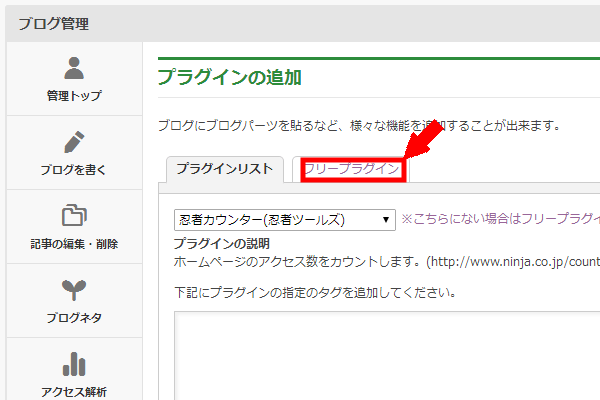Click the bar chart icon for アクセス解析

pos(74,364)
